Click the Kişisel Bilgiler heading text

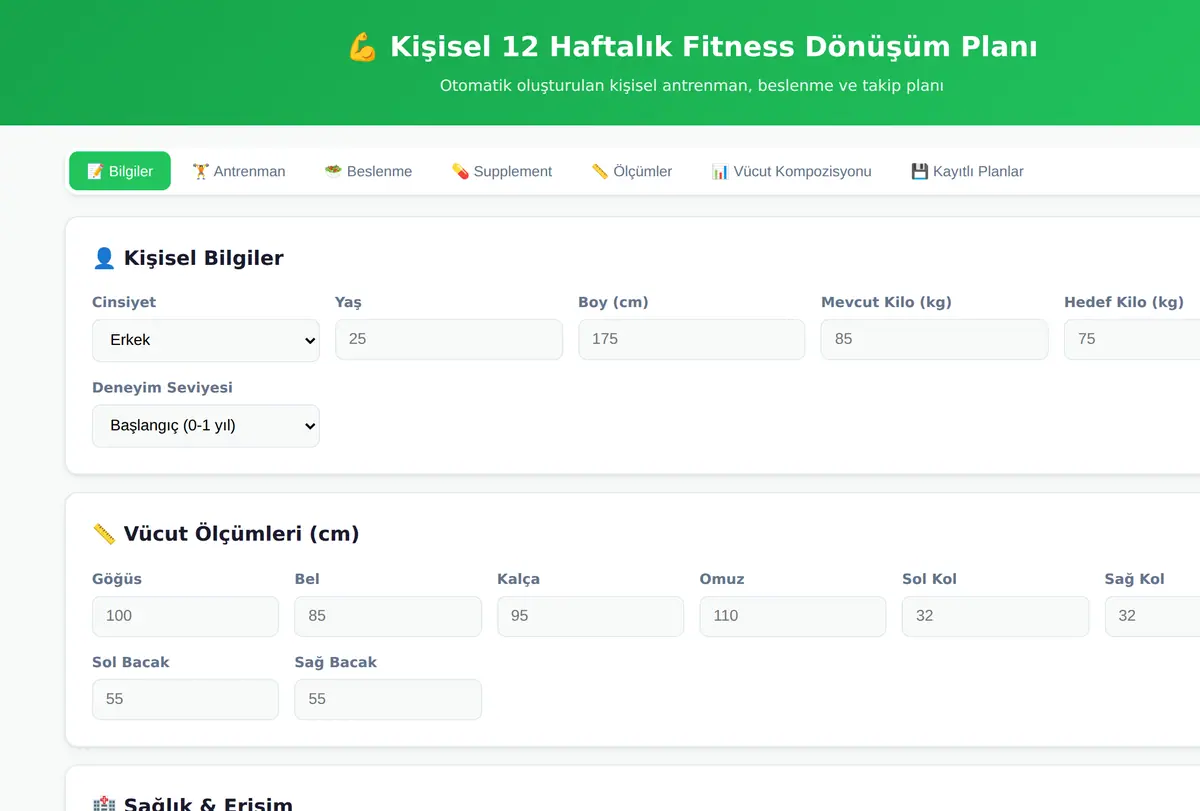pyautogui.click(x=204, y=258)
